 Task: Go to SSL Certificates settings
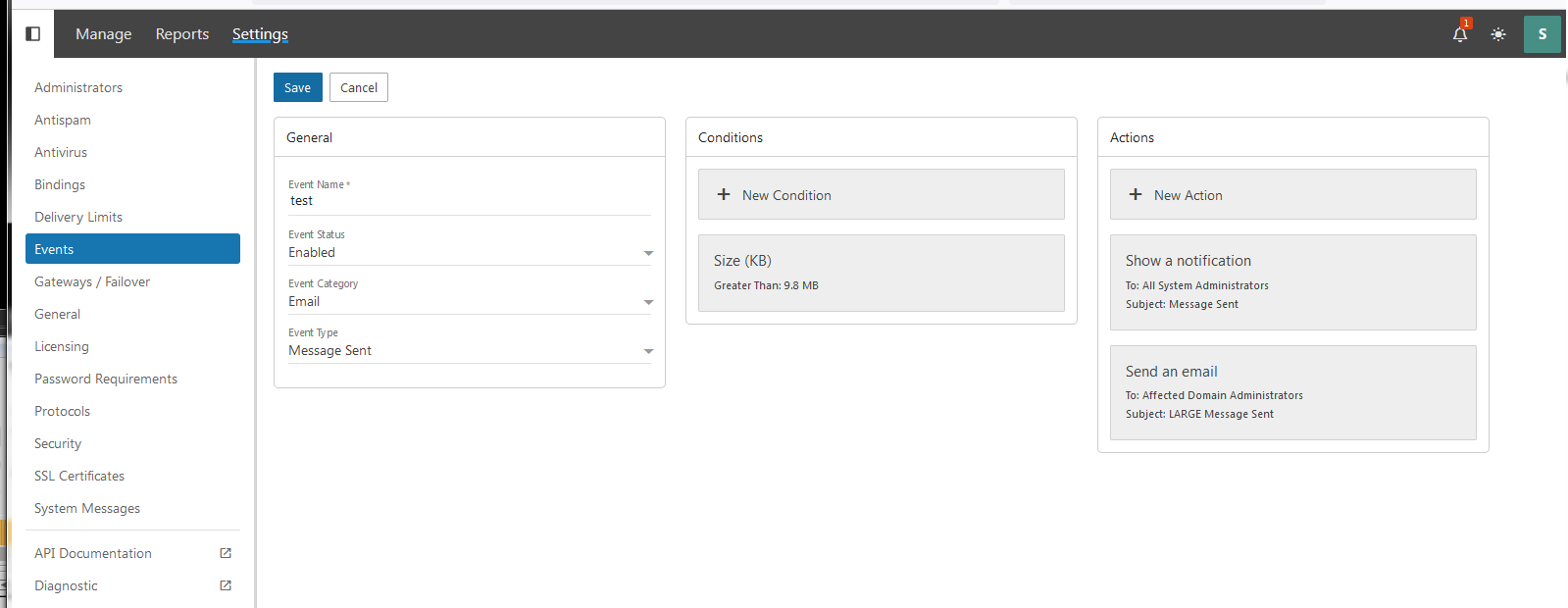coord(79,476)
